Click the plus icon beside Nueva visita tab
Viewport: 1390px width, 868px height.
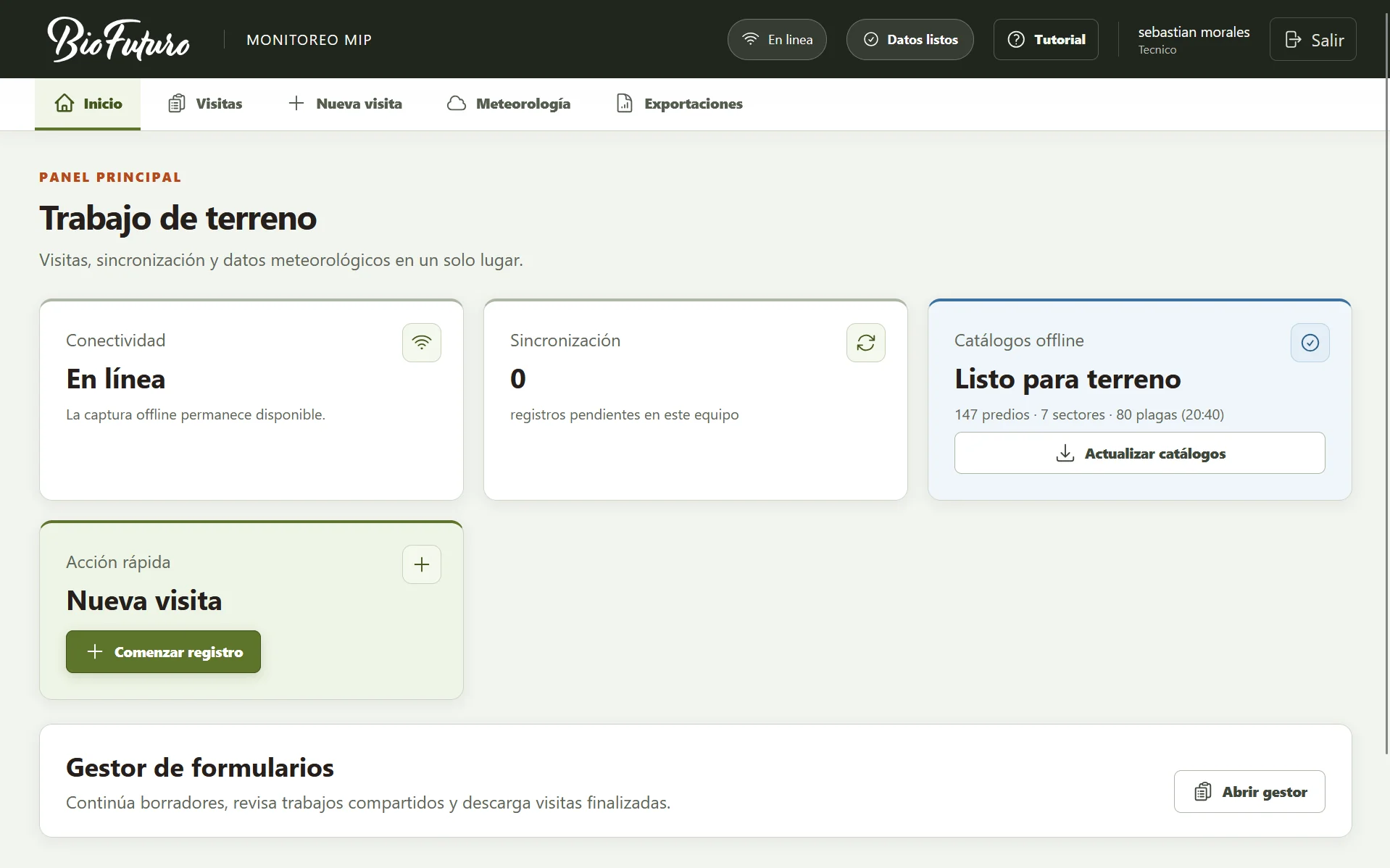[296, 104]
